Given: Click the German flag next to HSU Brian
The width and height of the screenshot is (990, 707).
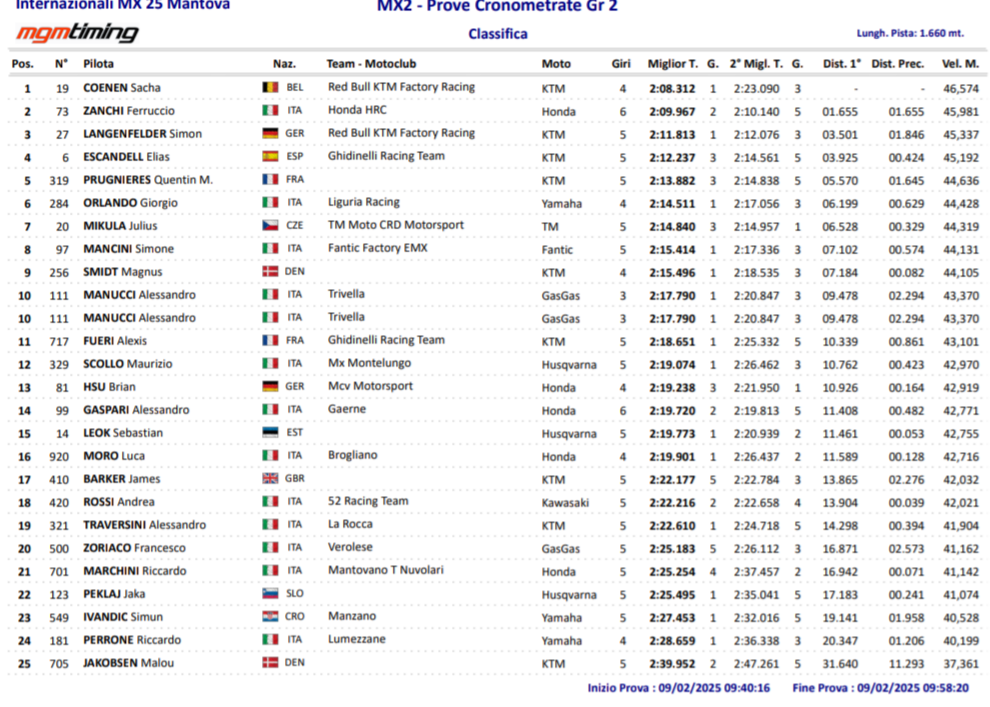Looking at the screenshot, I should [x=269, y=387].
